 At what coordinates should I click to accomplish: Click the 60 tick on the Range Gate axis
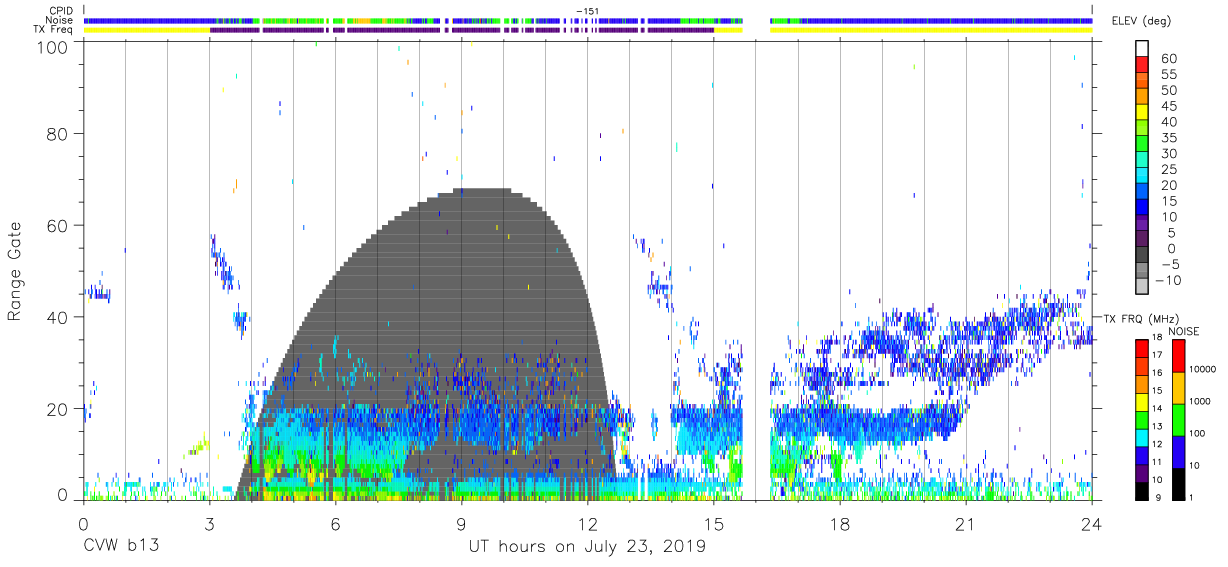pyautogui.click(x=57, y=226)
